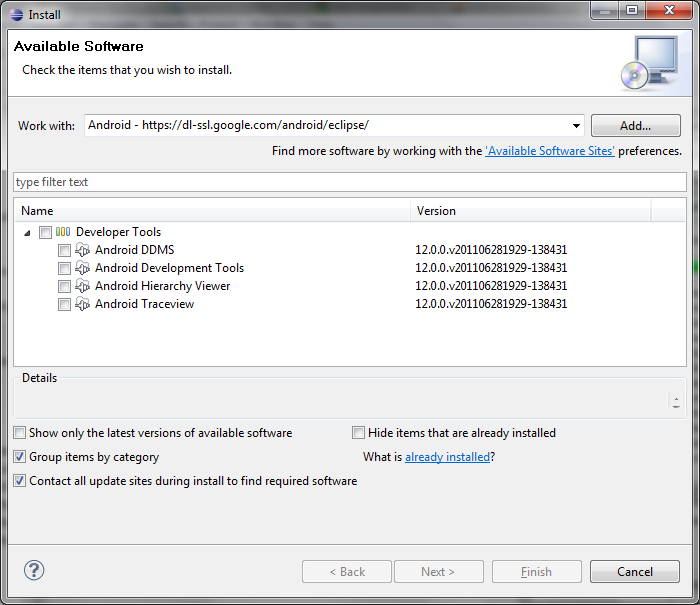Viewport: 700px width, 605px height.
Task: Click the Android DDMS plugin icon
Action: (83, 250)
